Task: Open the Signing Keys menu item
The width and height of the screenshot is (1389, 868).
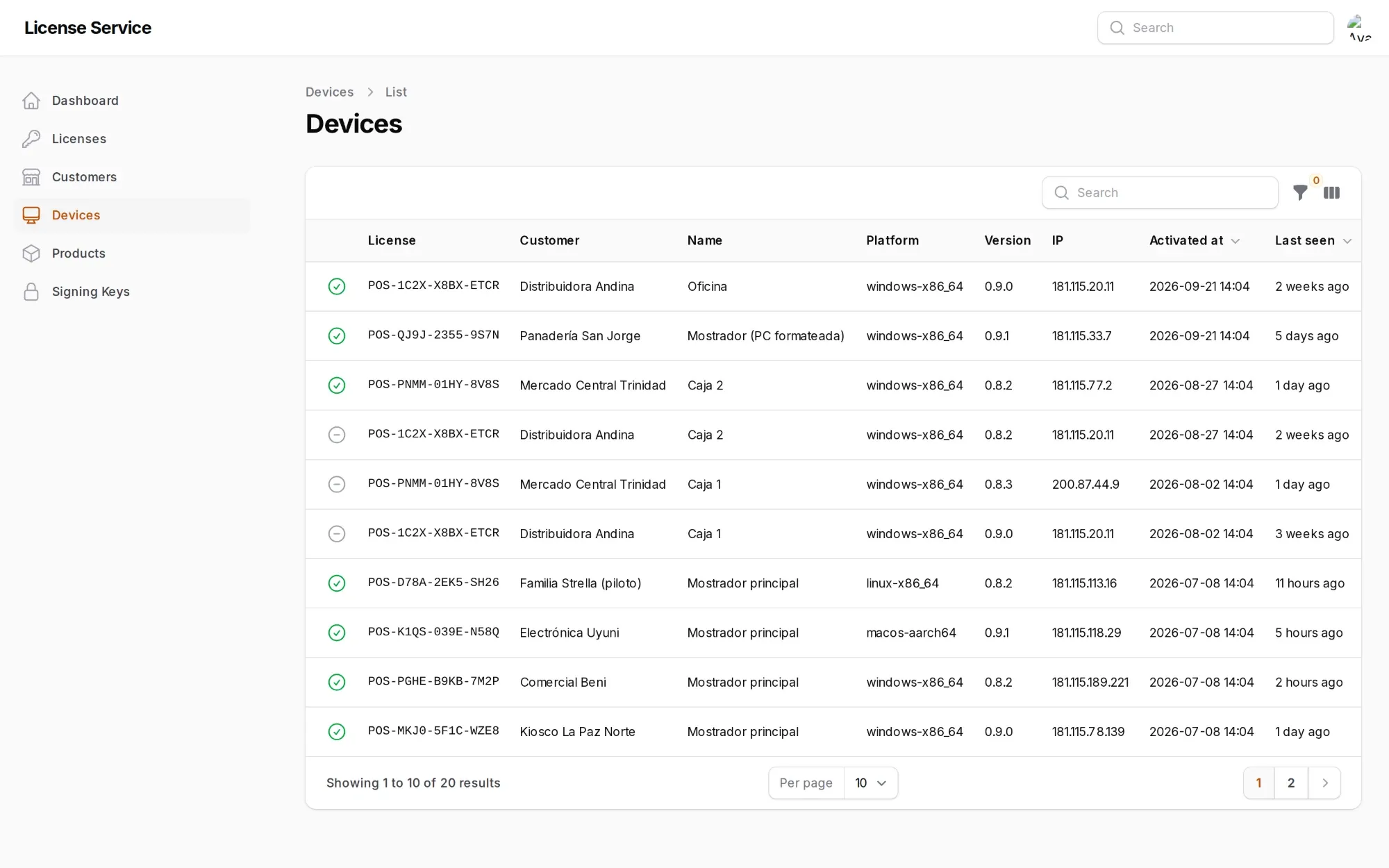Action: tap(132, 292)
